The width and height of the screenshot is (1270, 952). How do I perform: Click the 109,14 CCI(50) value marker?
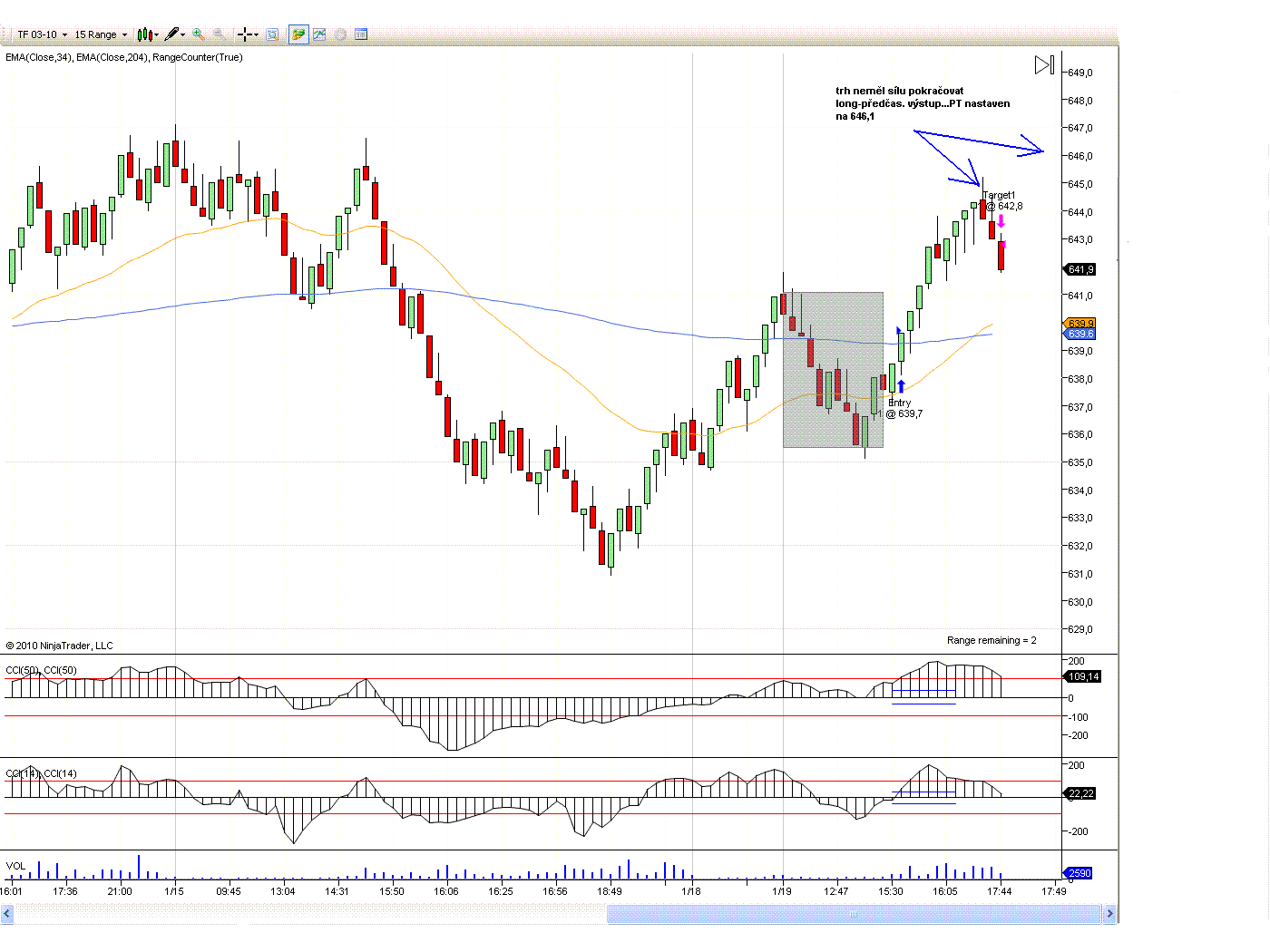pos(1083,676)
